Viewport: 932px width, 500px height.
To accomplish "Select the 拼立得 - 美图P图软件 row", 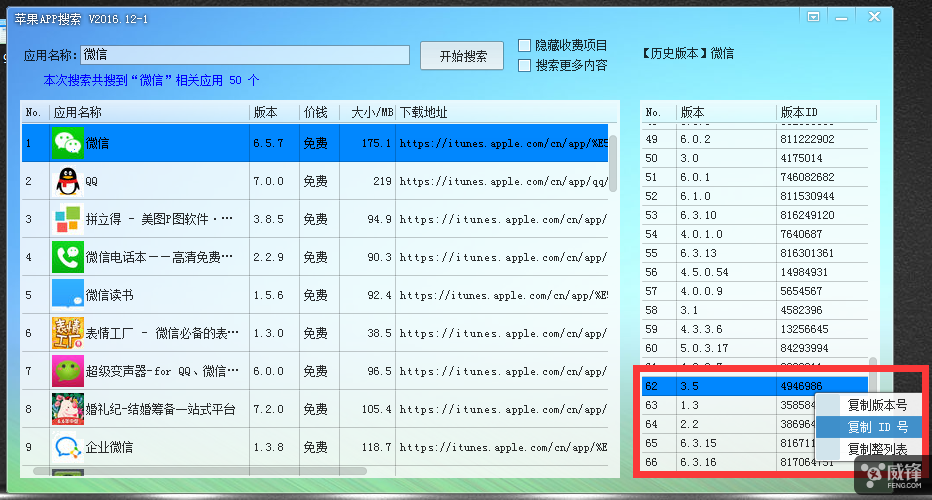I will pyautogui.click(x=315, y=219).
